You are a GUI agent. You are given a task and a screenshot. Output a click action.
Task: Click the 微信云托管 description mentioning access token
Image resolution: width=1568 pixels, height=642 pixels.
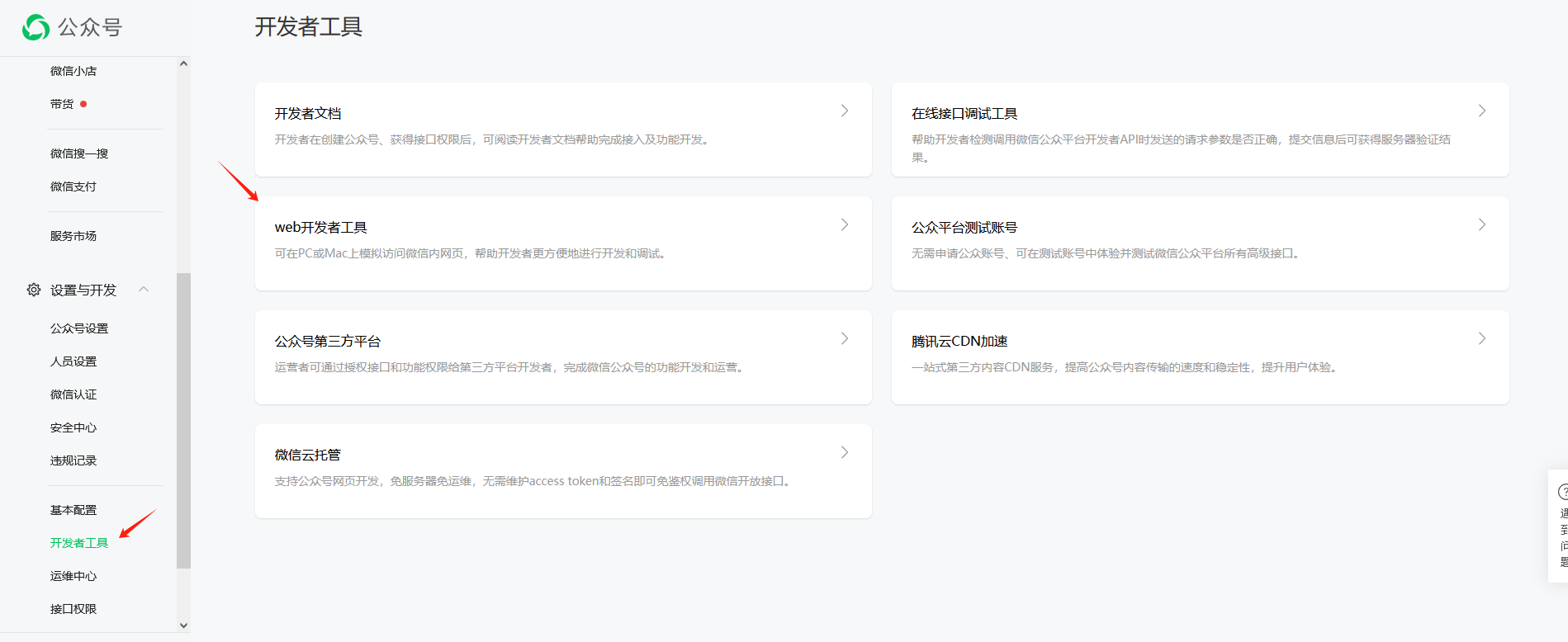pyautogui.click(x=535, y=481)
